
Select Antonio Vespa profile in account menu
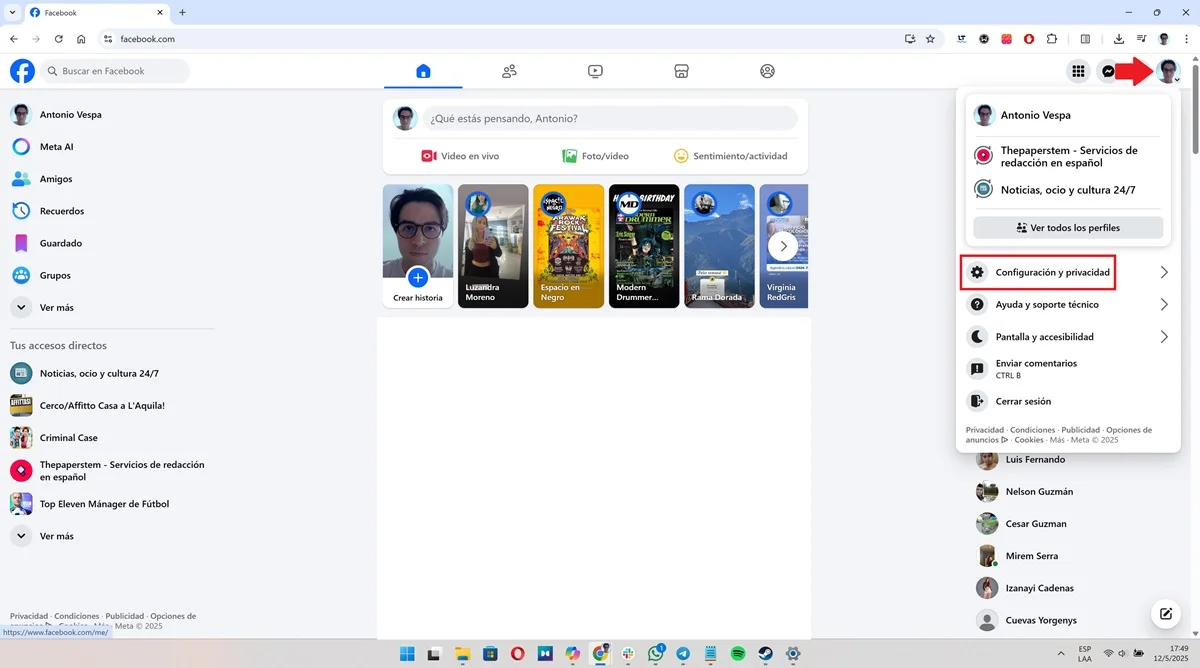pos(1068,115)
